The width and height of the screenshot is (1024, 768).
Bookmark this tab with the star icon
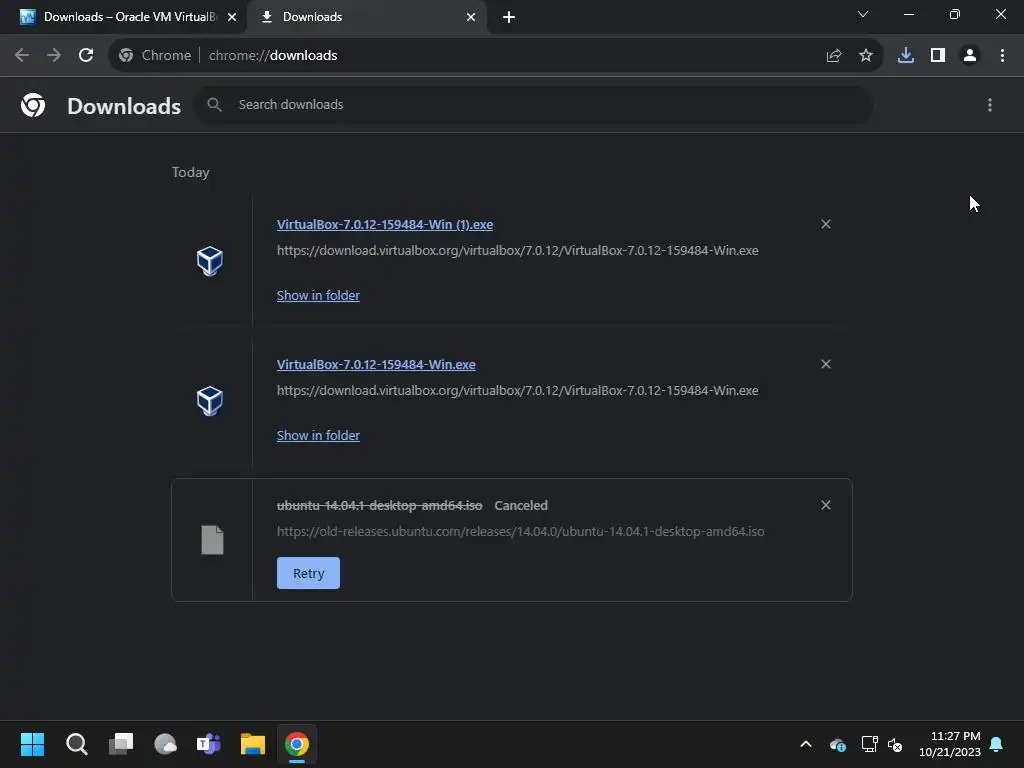click(866, 56)
